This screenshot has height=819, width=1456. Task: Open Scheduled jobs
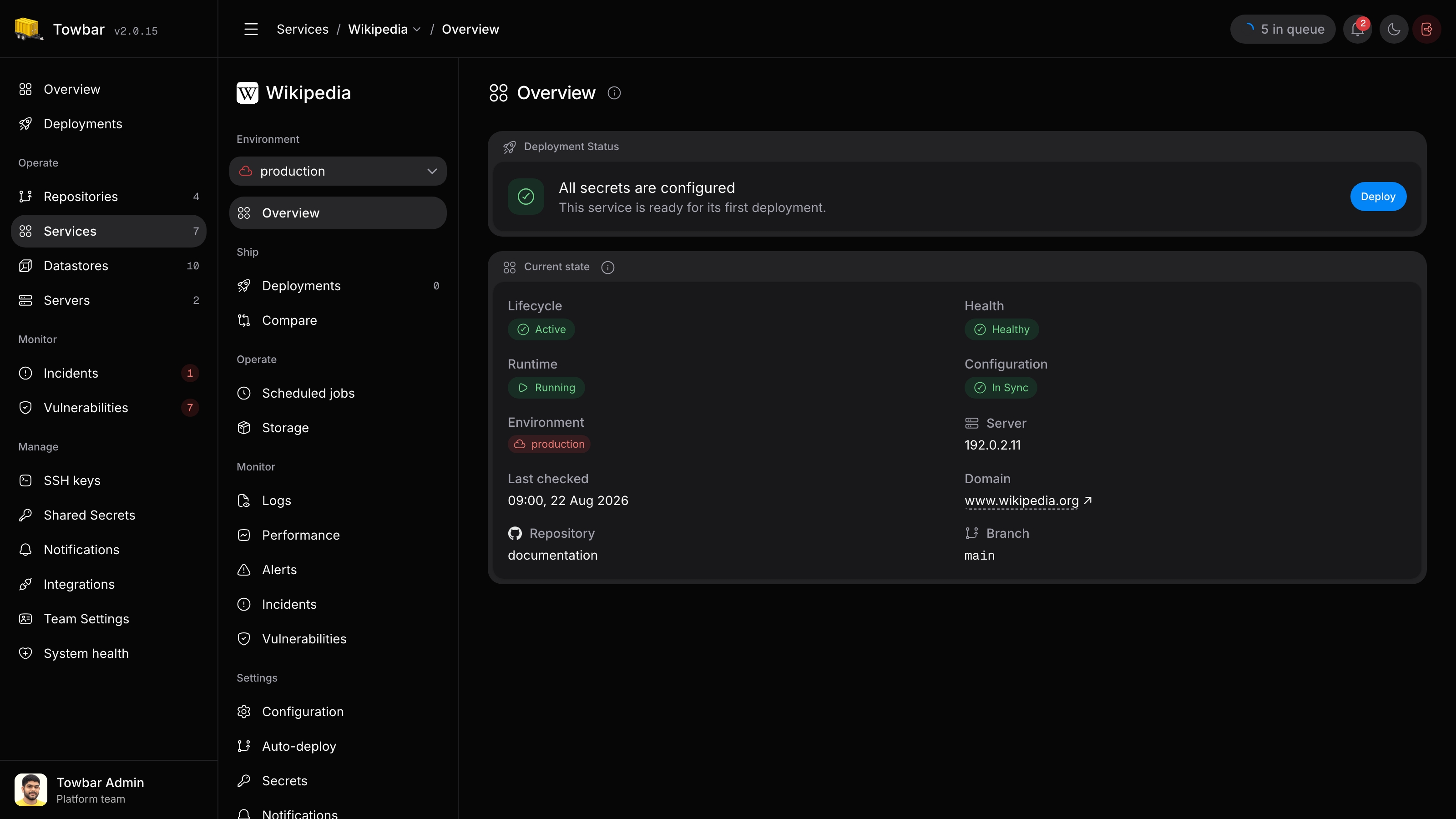pos(338,394)
